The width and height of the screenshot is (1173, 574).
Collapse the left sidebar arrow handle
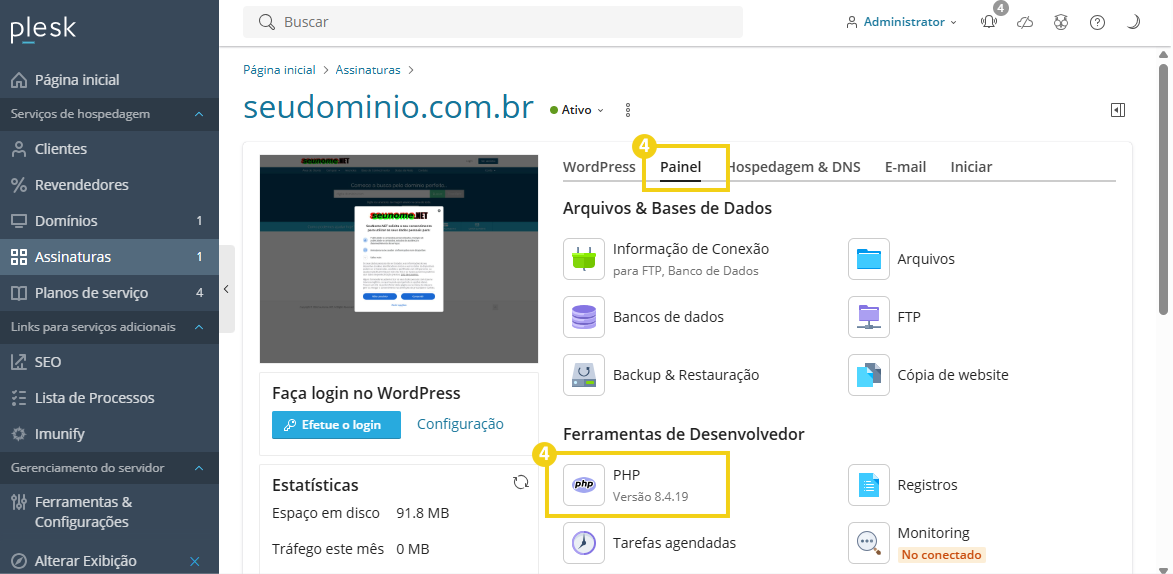tap(227, 289)
